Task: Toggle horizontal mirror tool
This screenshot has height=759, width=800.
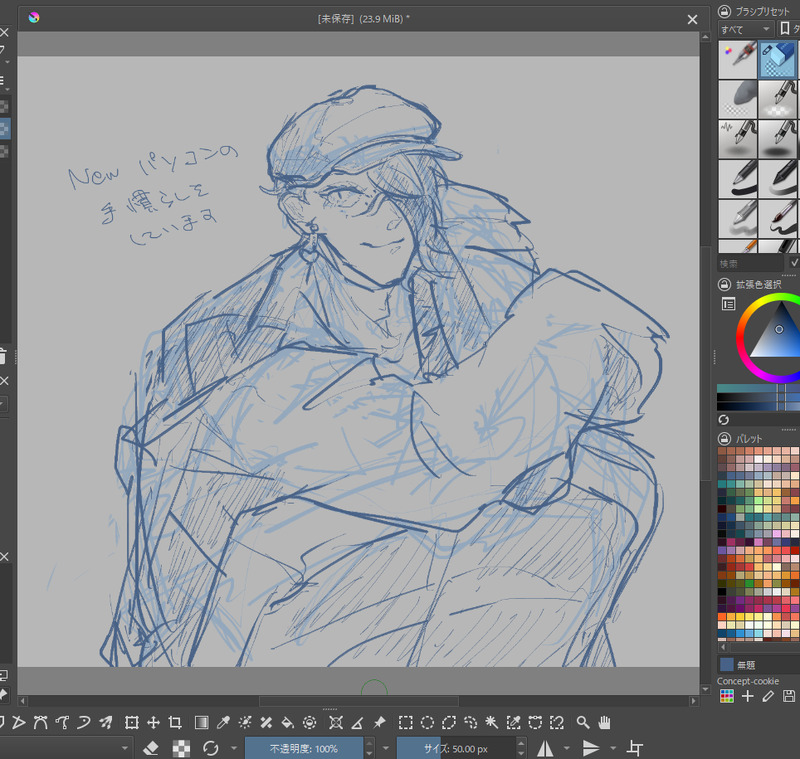Action: click(545, 748)
